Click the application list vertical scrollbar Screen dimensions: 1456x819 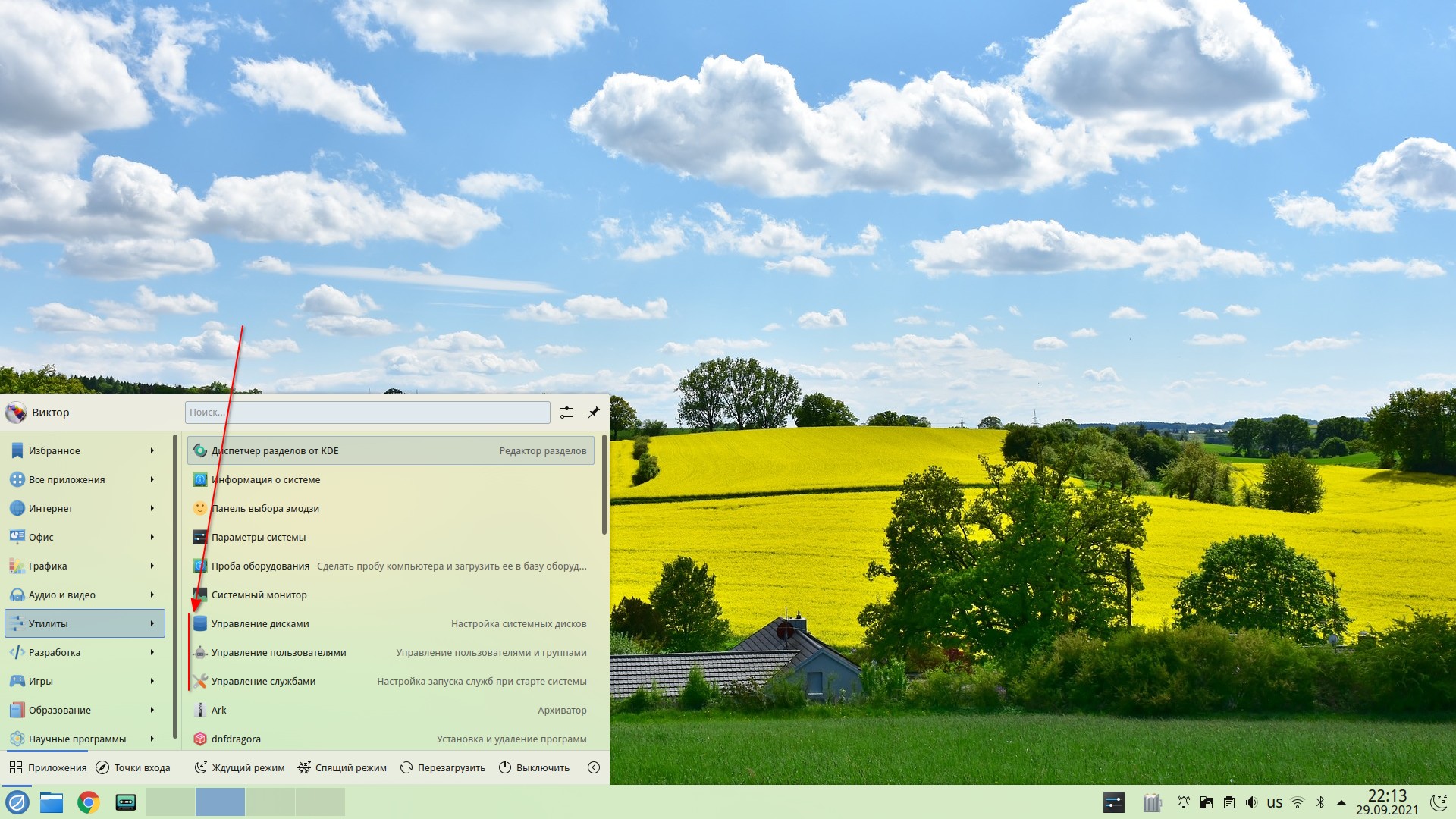604,485
